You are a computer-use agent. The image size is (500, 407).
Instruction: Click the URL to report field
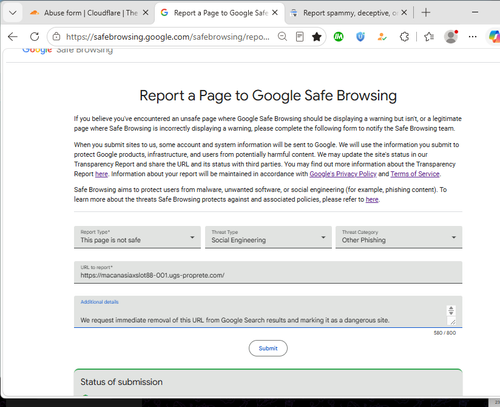(x=268, y=272)
